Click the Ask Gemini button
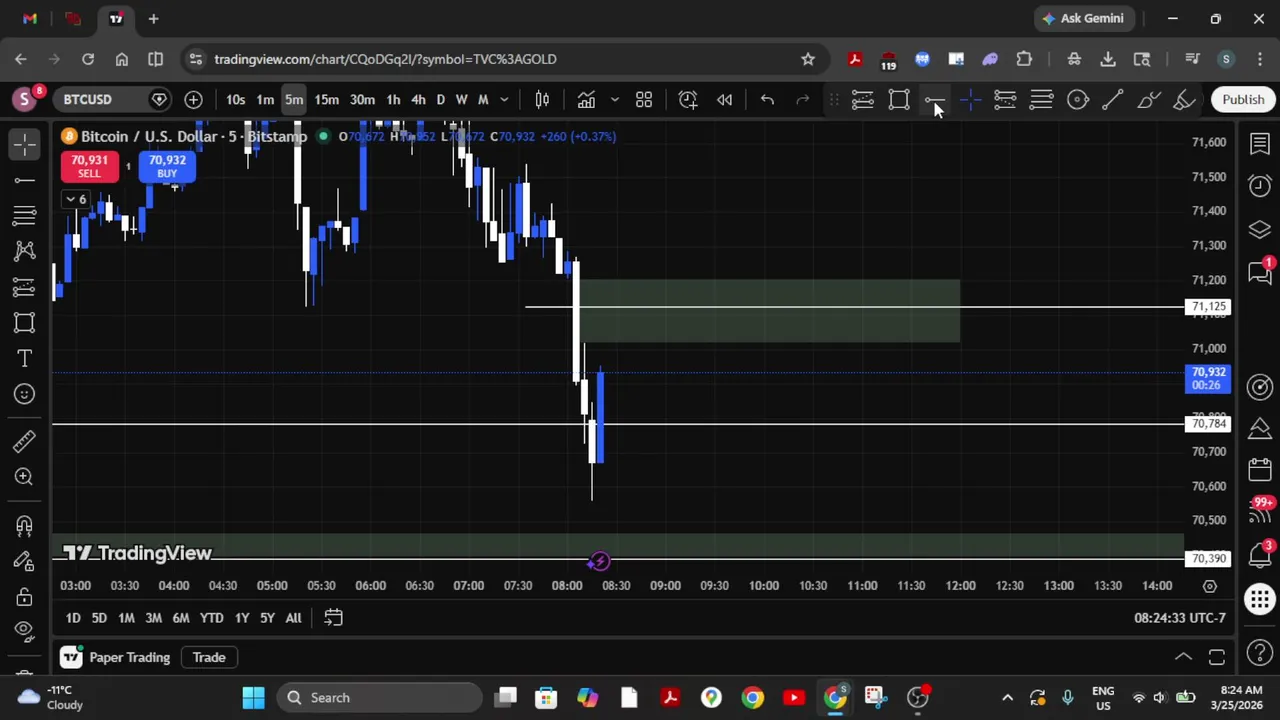Viewport: 1280px width, 720px height. point(1082,18)
